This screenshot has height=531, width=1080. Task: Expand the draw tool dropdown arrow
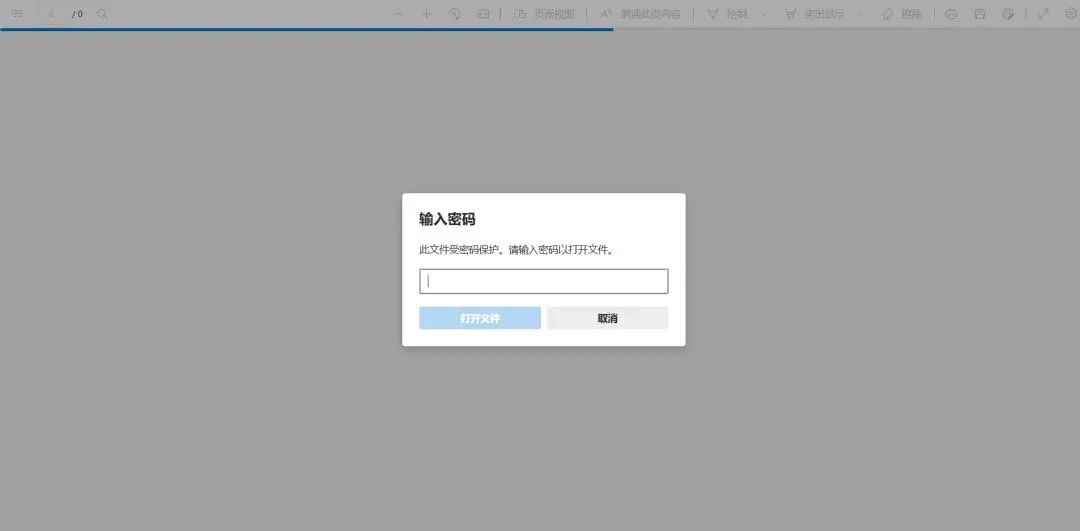tap(765, 14)
